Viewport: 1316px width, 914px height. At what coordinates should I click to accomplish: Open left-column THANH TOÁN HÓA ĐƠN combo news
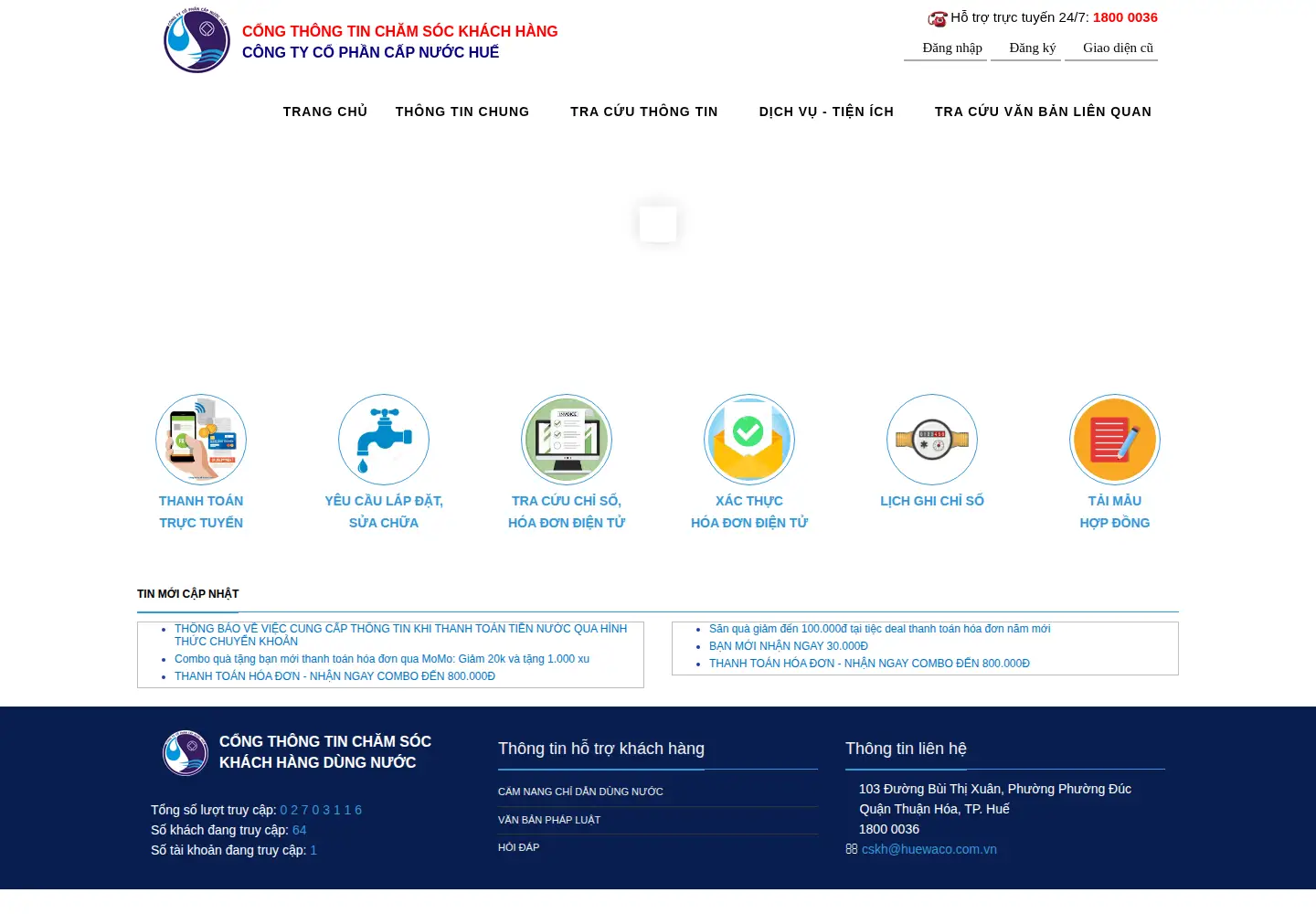click(334, 676)
